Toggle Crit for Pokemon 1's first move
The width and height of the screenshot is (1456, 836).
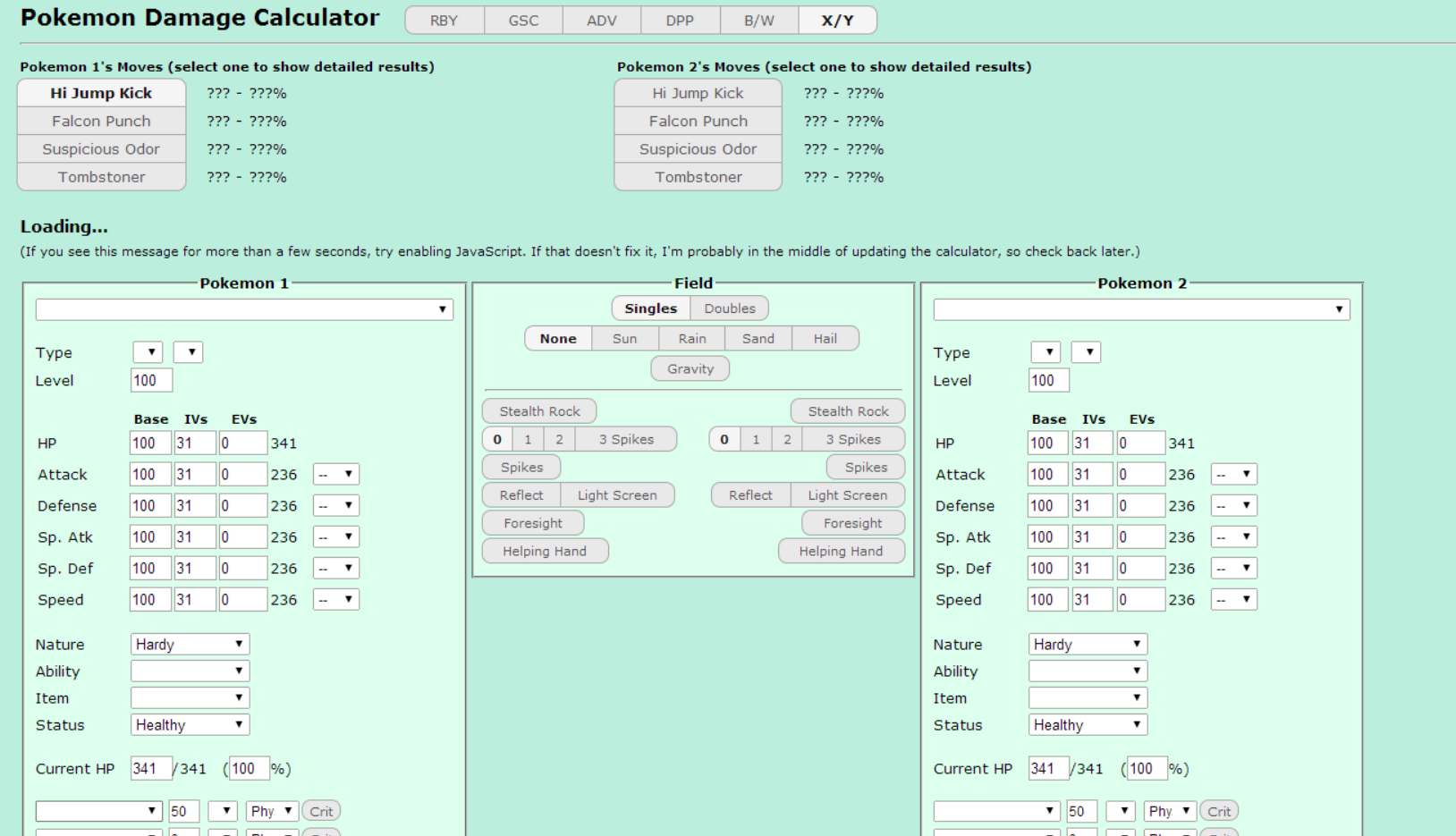coord(321,812)
